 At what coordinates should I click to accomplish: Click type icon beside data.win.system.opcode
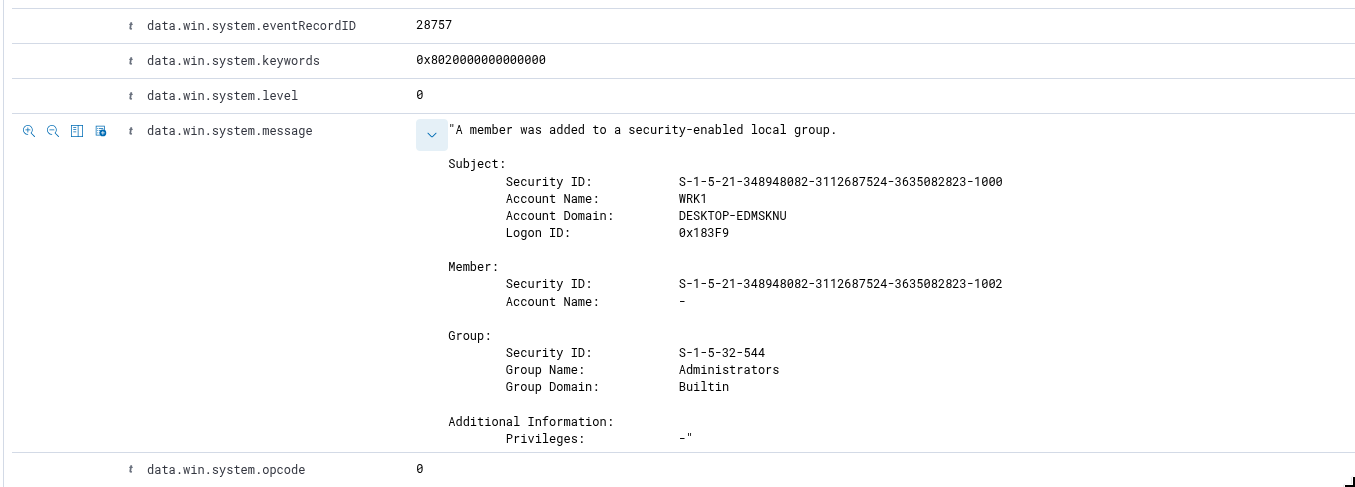pos(131,469)
